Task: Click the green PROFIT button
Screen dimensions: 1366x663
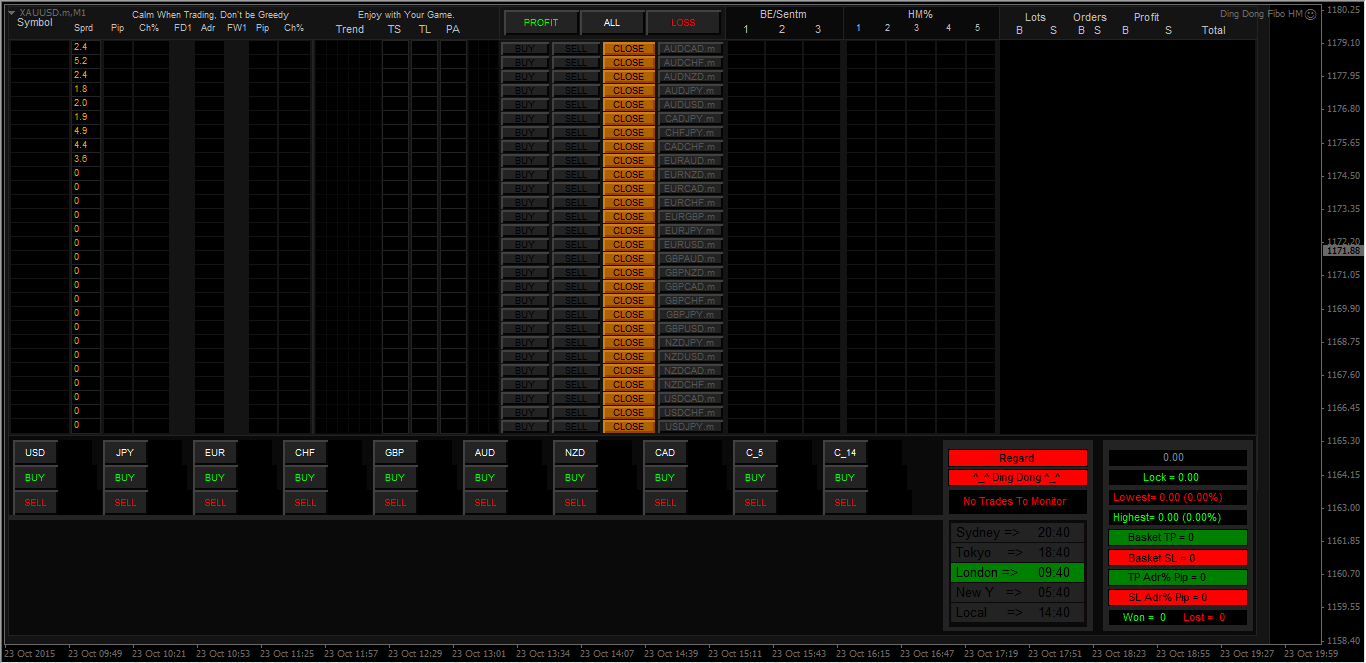Action: (x=541, y=22)
